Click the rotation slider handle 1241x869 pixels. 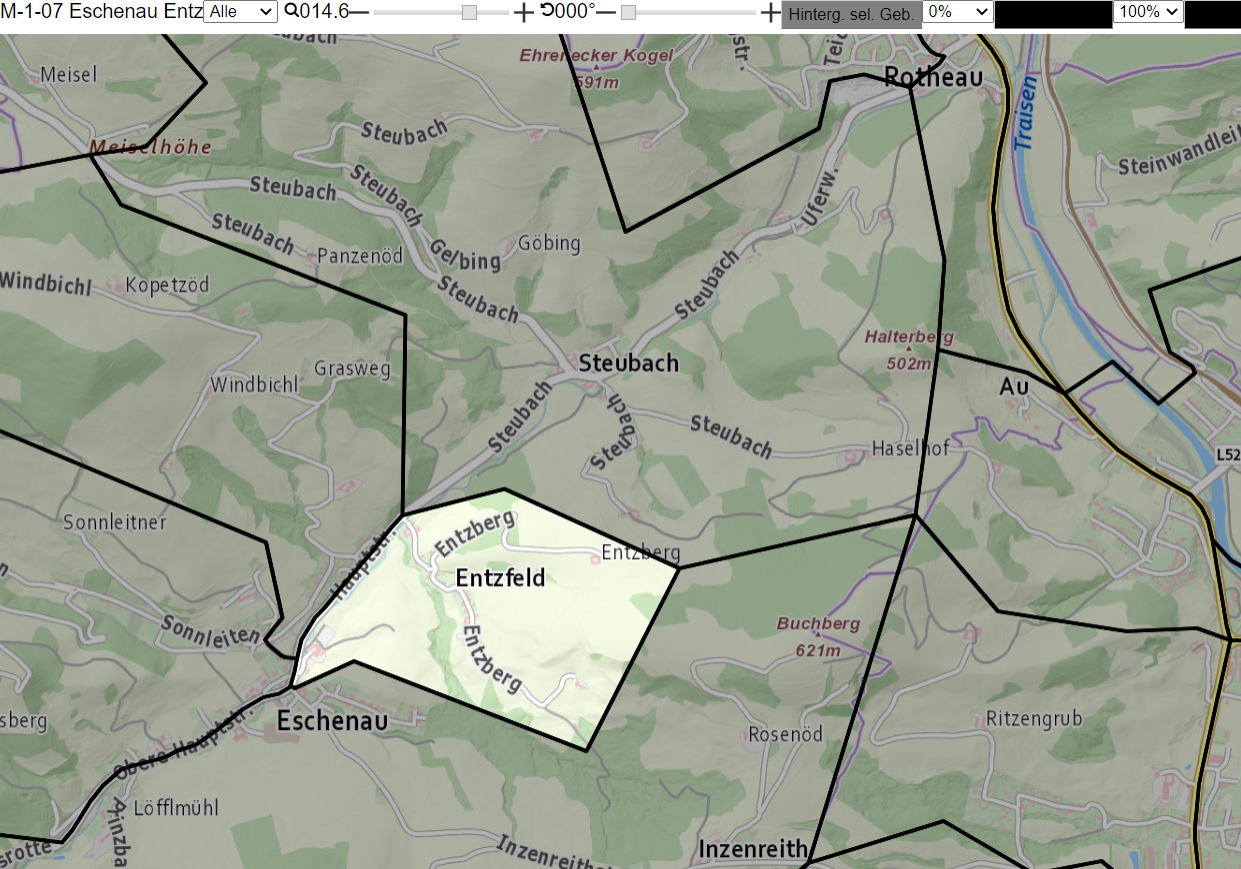pyautogui.click(x=628, y=12)
